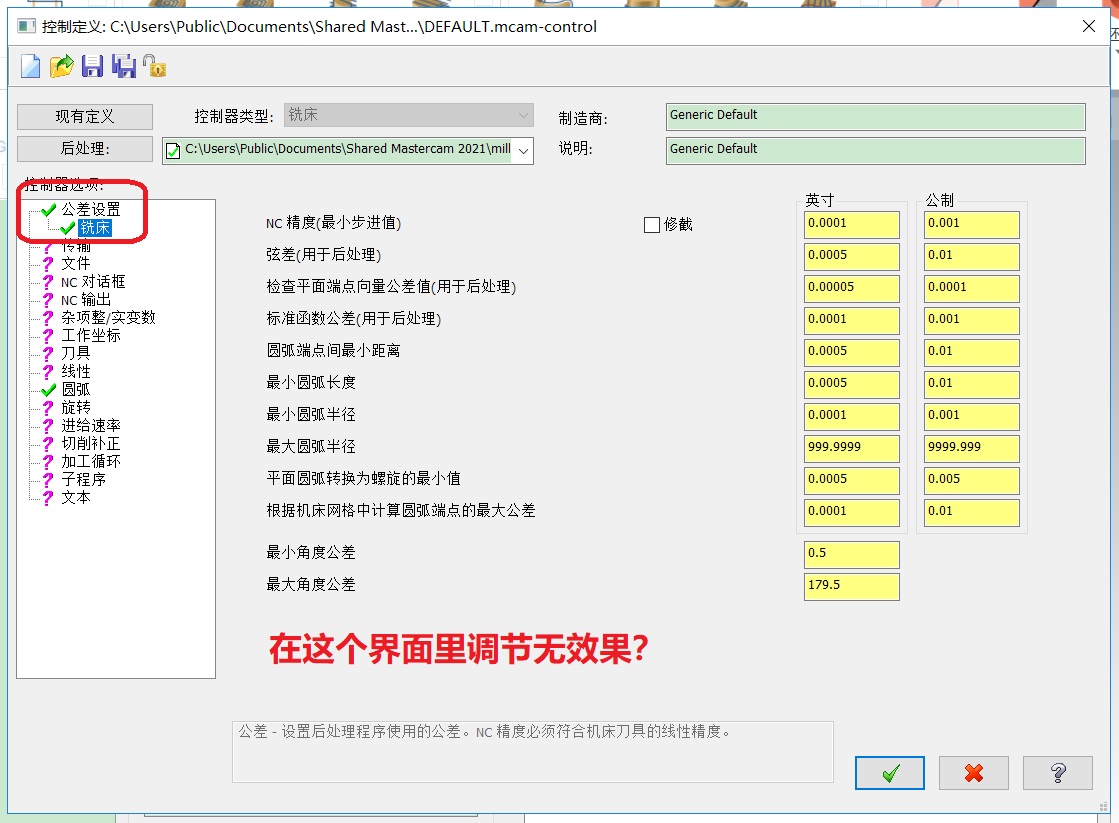Click NC 精度 metric field 0.001

point(971,224)
